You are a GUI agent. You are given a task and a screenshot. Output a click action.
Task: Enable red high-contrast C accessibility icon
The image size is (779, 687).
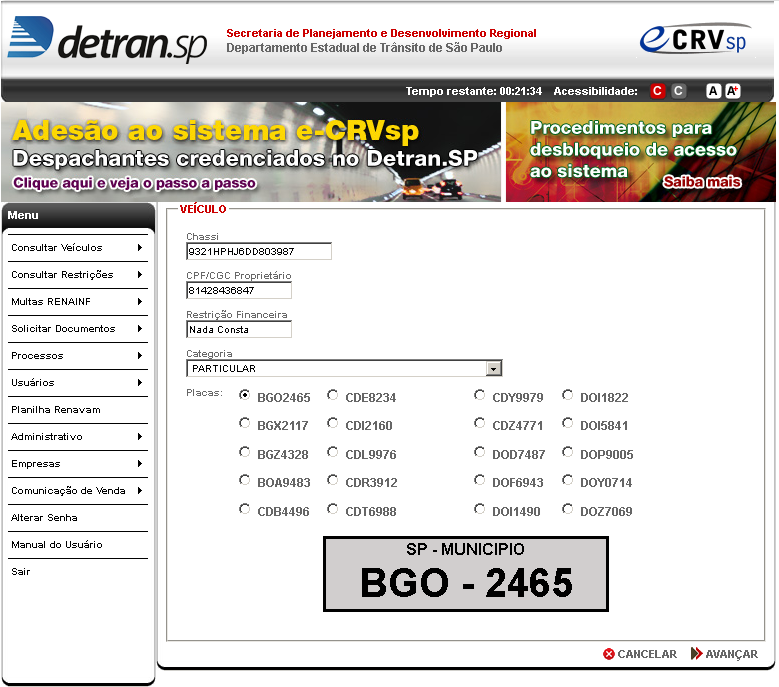(657, 91)
